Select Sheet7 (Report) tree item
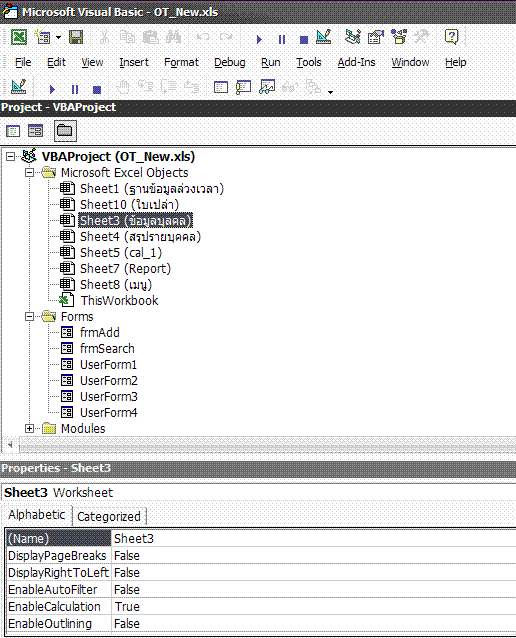Viewport: 516px width, 638px height. point(125,269)
